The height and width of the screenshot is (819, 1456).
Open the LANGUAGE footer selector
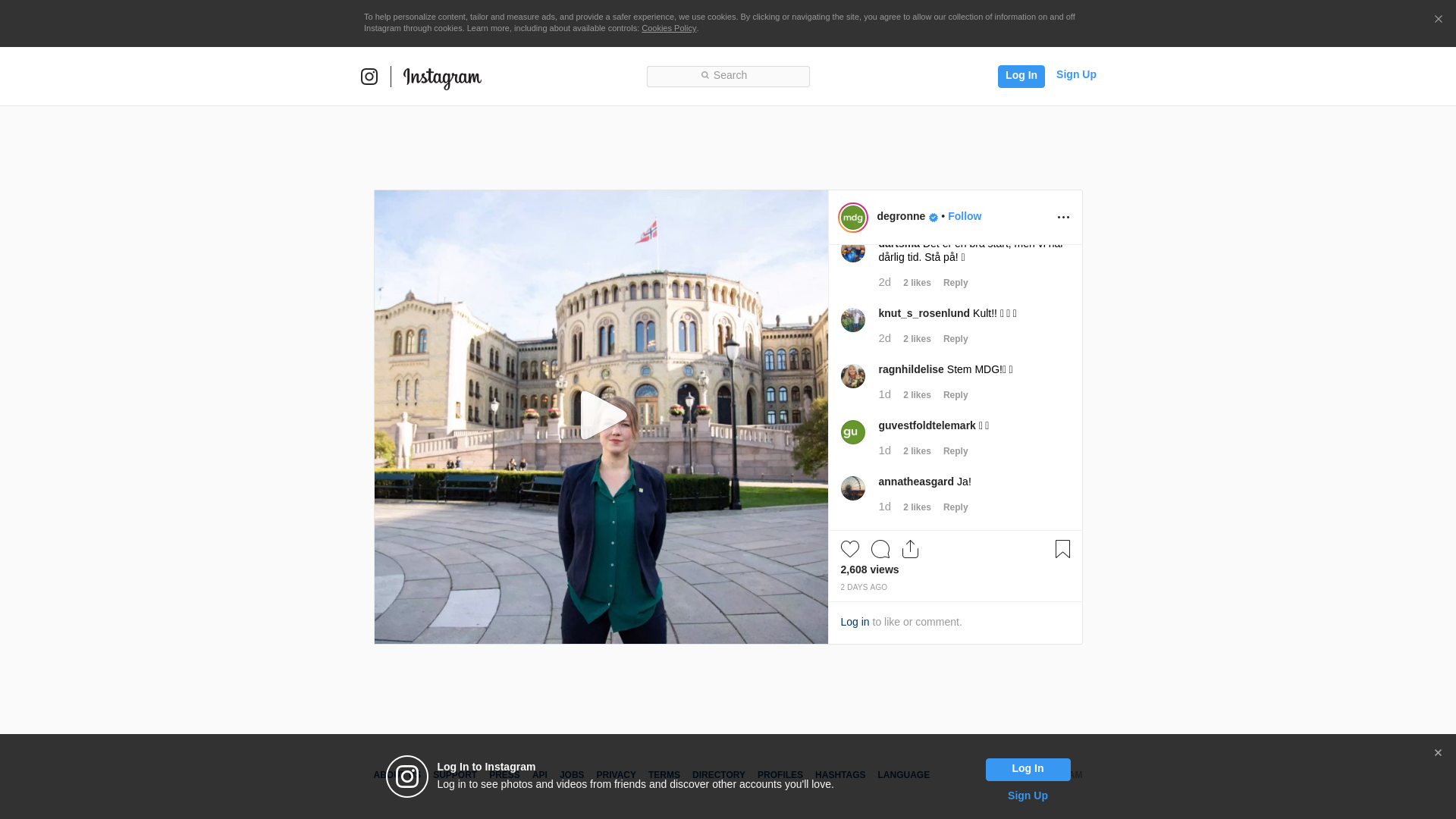coord(904,775)
